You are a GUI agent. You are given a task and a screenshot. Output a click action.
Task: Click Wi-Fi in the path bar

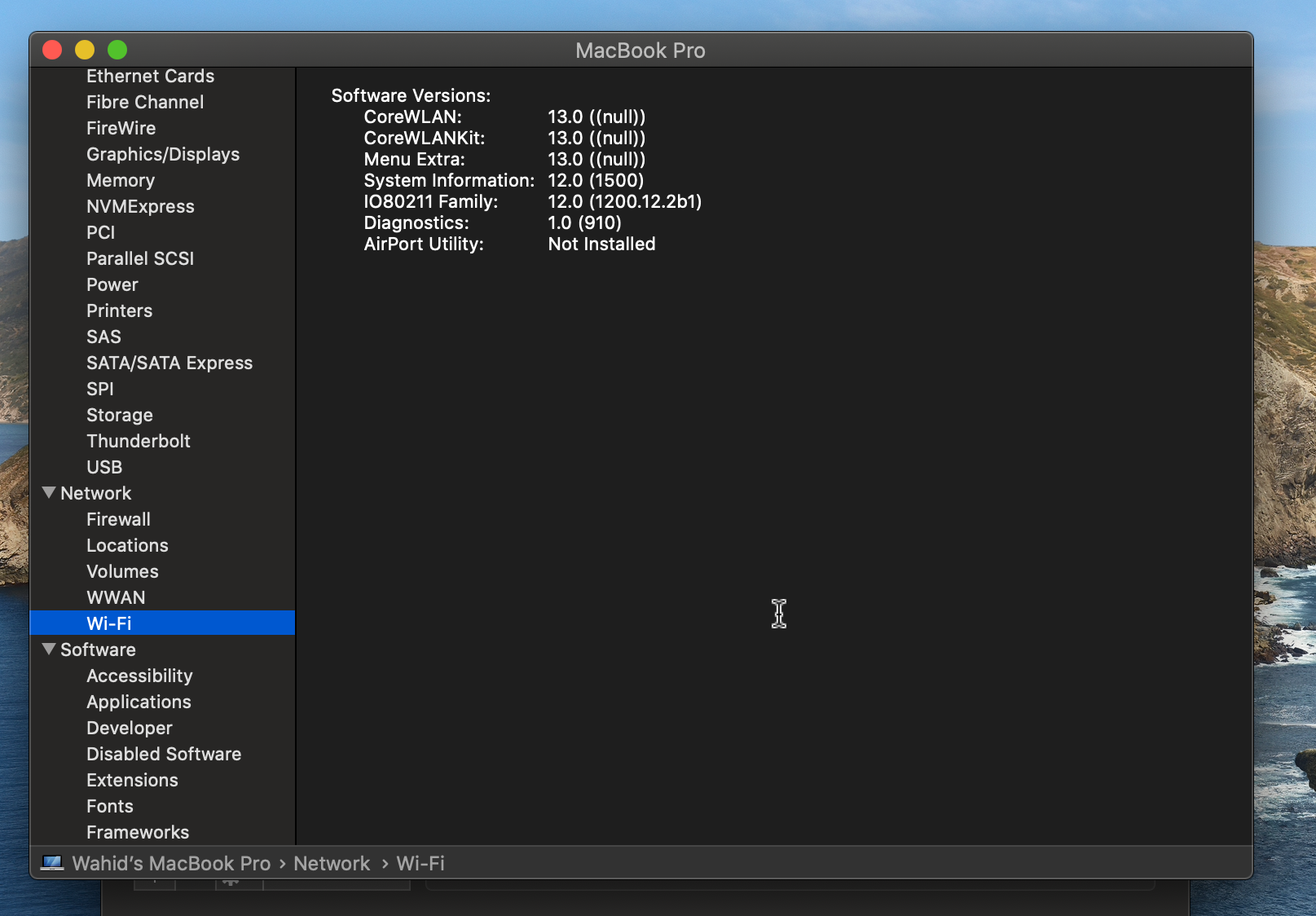pyautogui.click(x=420, y=863)
